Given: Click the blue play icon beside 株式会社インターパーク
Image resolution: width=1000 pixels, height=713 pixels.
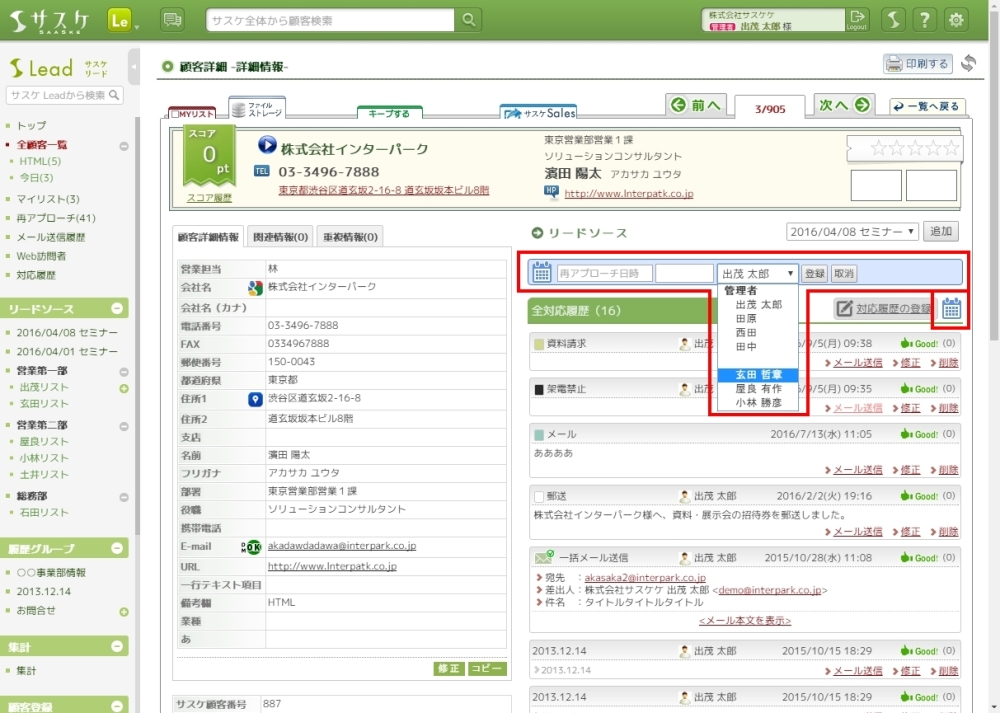Looking at the screenshot, I should pyautogui.click(x=267, y=145).
